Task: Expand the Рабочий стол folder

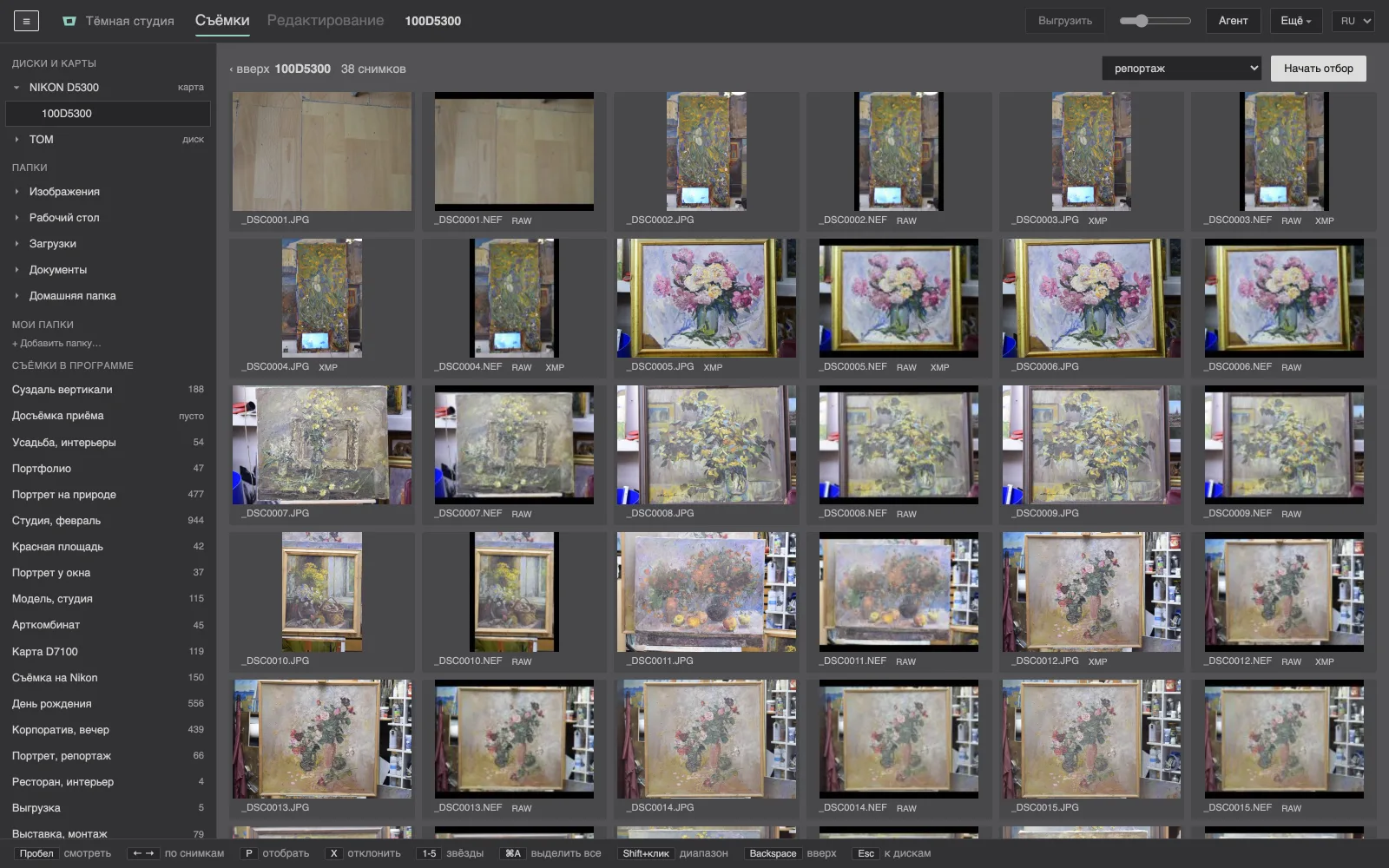Action: click(16, 218)
